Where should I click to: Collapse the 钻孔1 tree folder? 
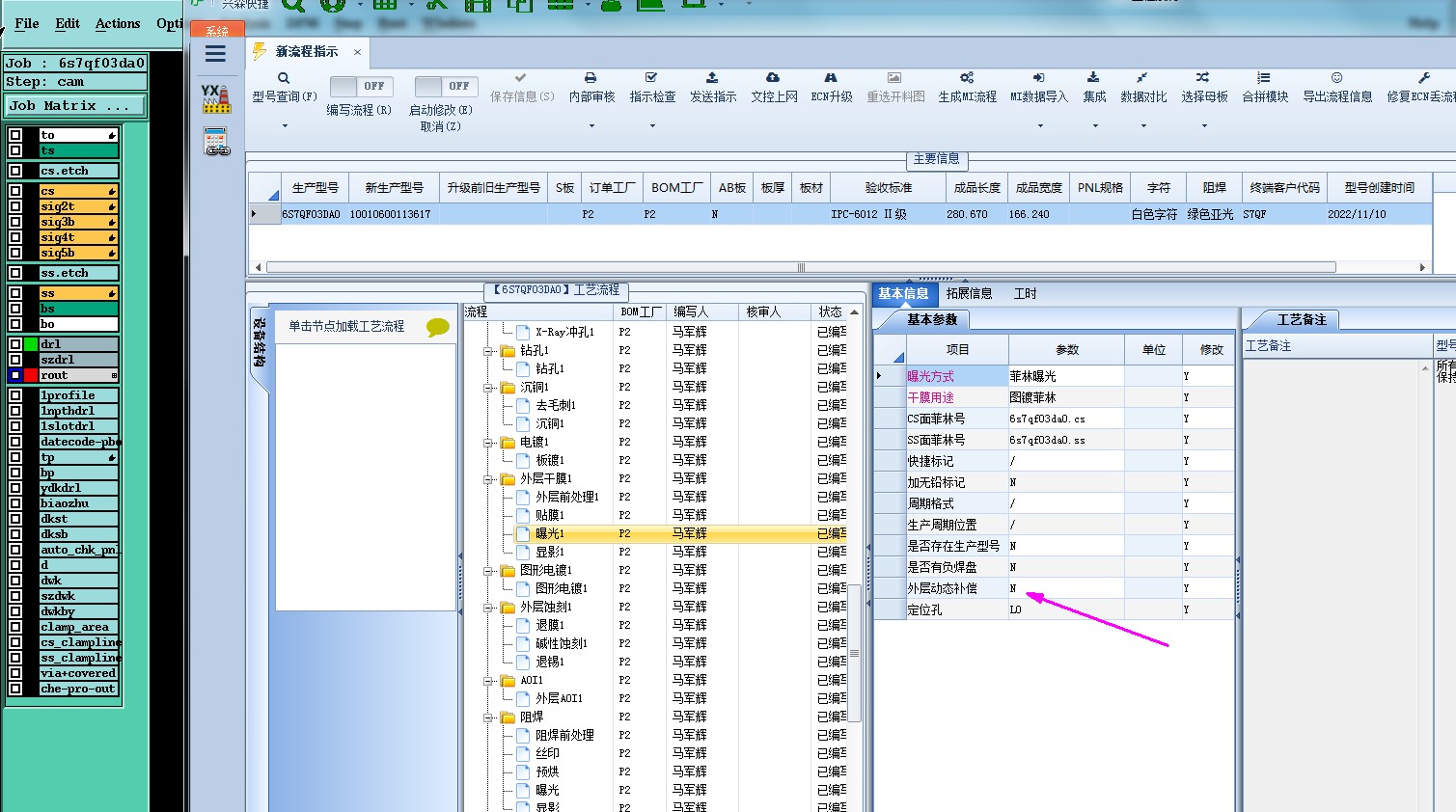point(488,351)
